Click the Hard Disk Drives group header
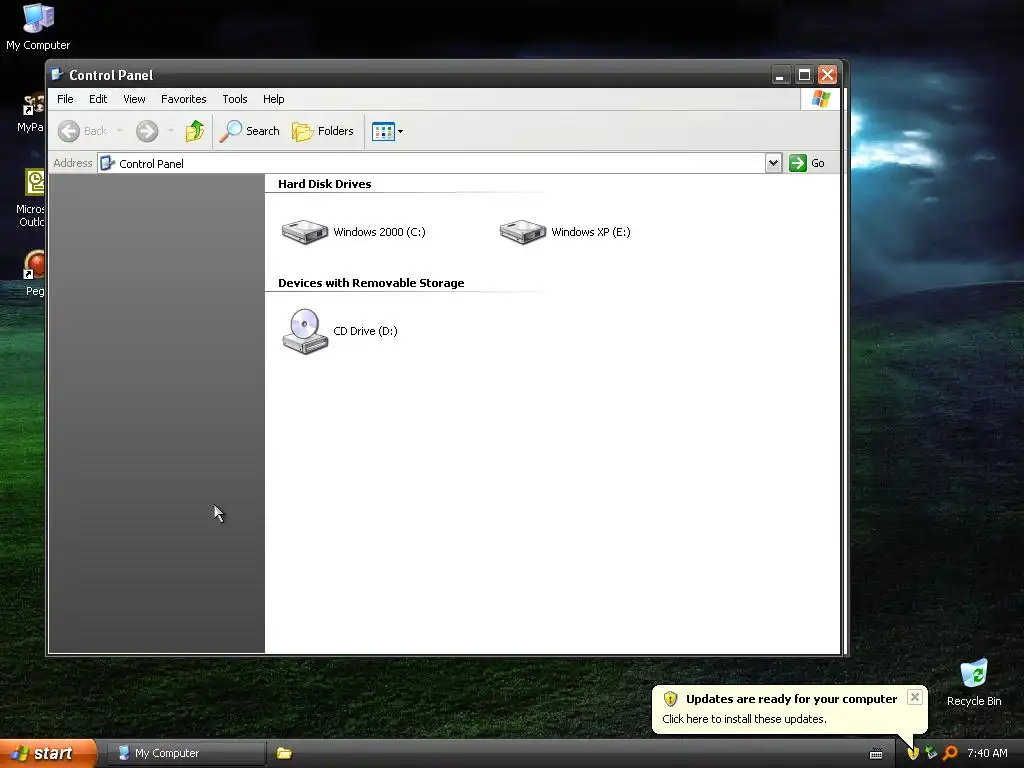 [325, 184]
